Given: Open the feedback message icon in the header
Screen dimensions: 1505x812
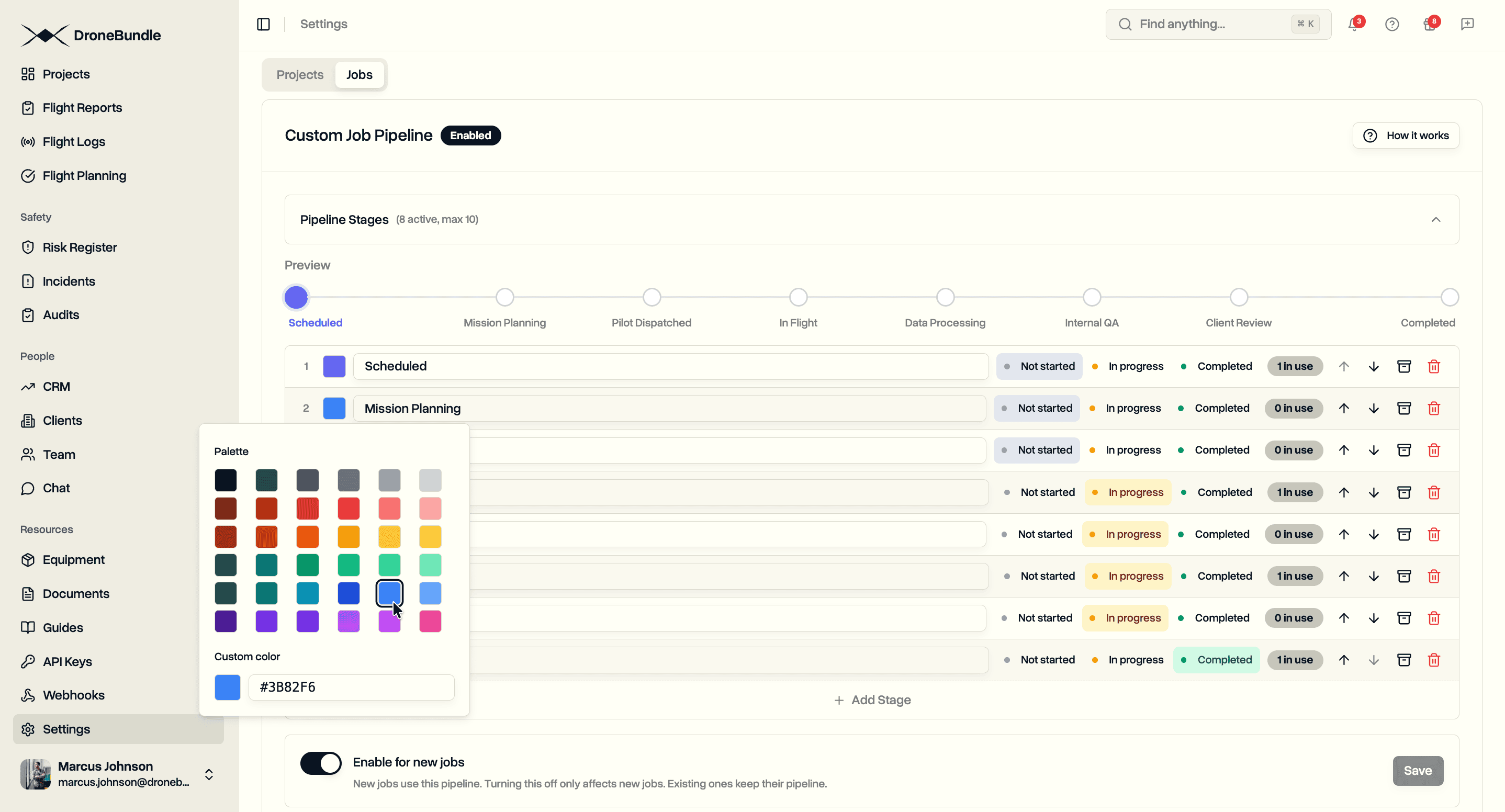Looking at the screenshot, I should (1468, 24).
